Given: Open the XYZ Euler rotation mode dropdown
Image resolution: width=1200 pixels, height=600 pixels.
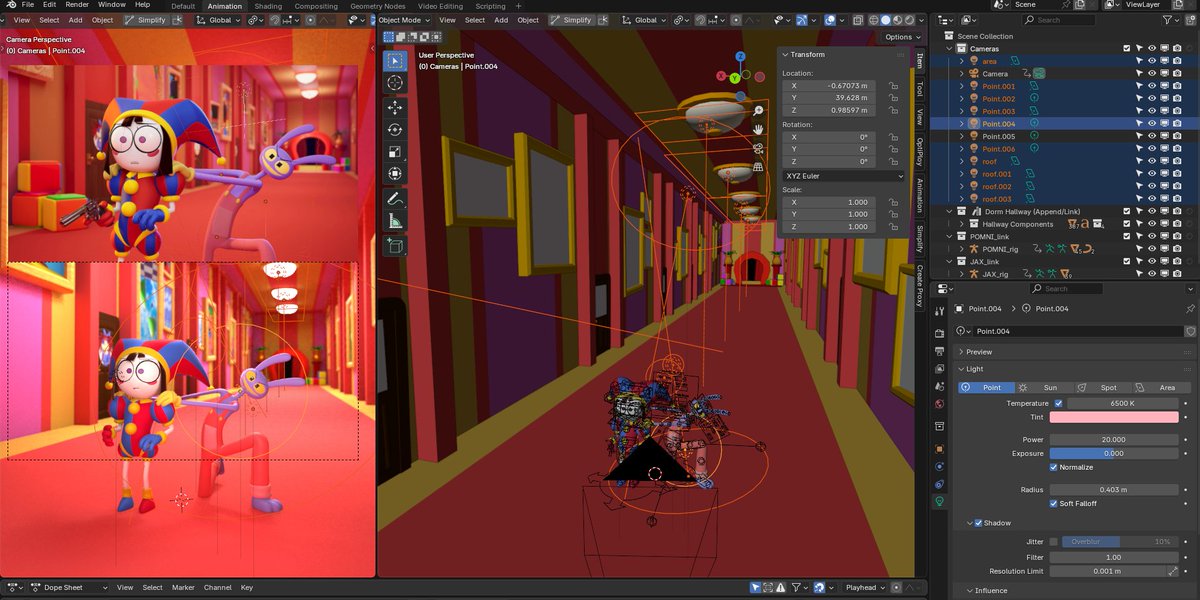Looking at the screenshot, I should [842, 176].
